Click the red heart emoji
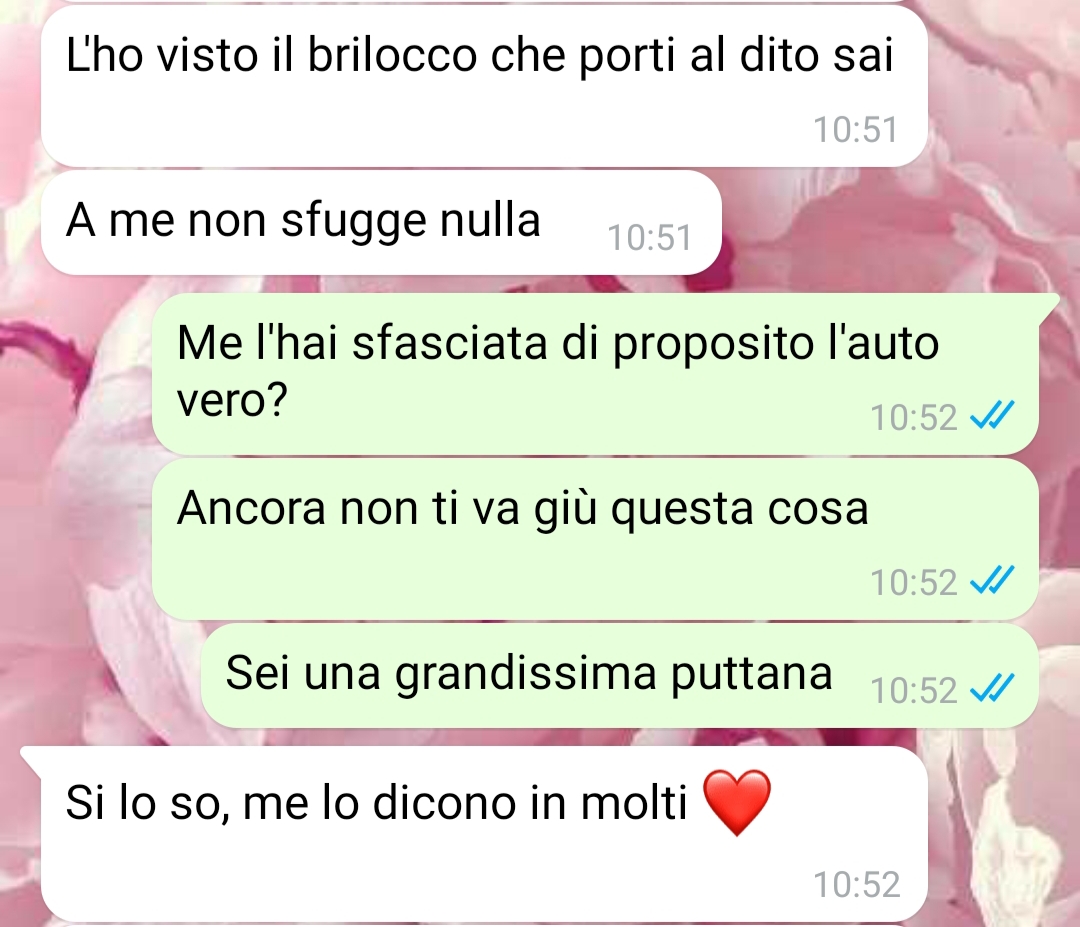This screenshot has width=1080, height=927. tap(737, 802)
